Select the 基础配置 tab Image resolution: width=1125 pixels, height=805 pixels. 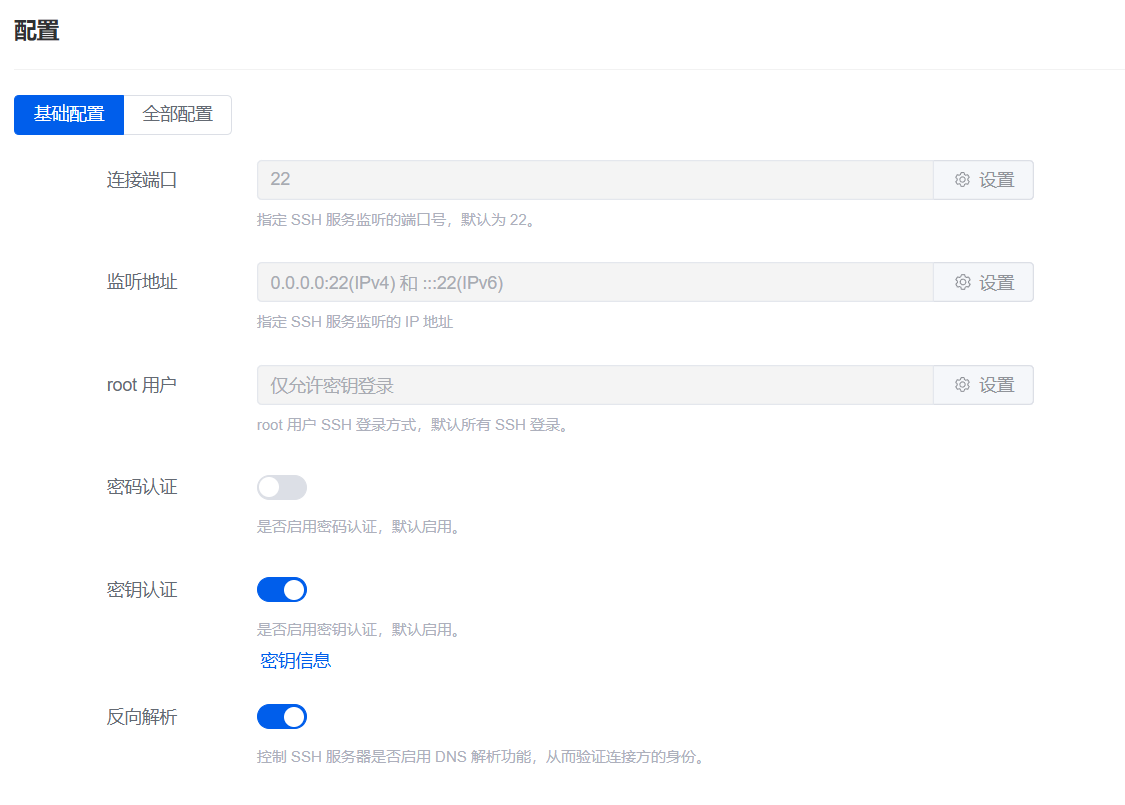click(x=69, y=114)
